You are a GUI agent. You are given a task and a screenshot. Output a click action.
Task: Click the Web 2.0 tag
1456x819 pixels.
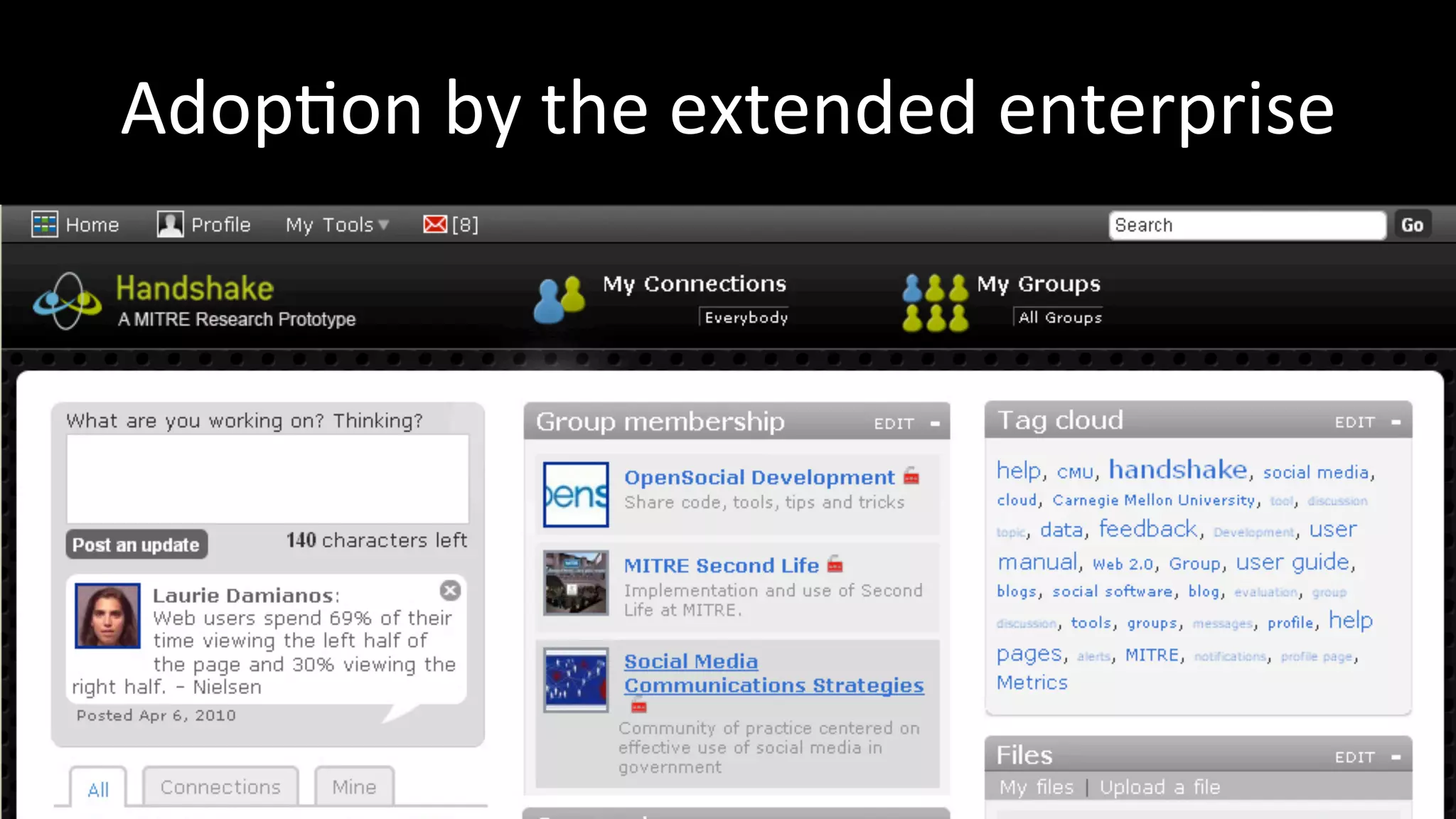(x=1123, y=564)
